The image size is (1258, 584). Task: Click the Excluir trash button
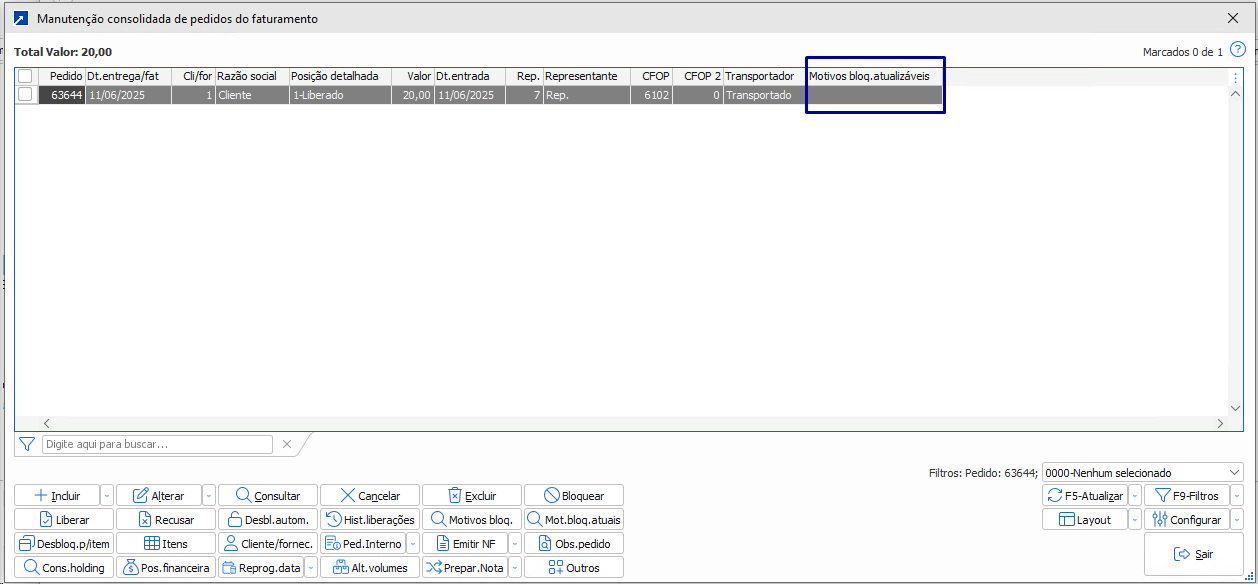click(x=472, y=495)
